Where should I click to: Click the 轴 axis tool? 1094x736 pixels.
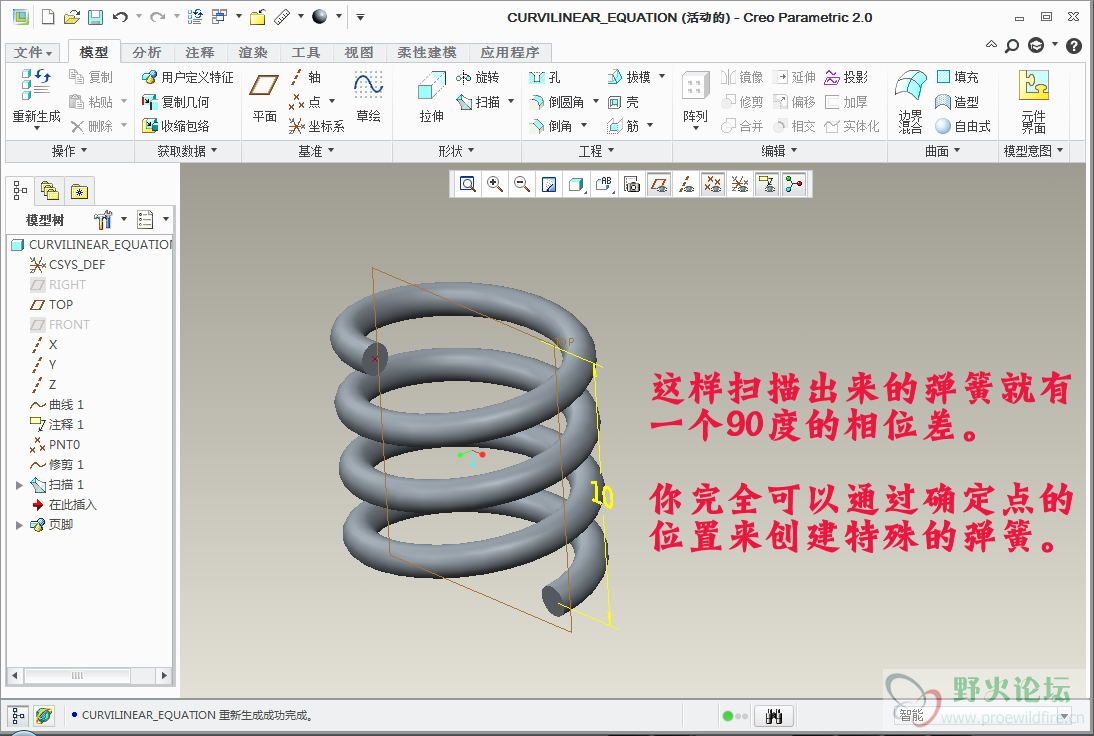click(306, 77)
